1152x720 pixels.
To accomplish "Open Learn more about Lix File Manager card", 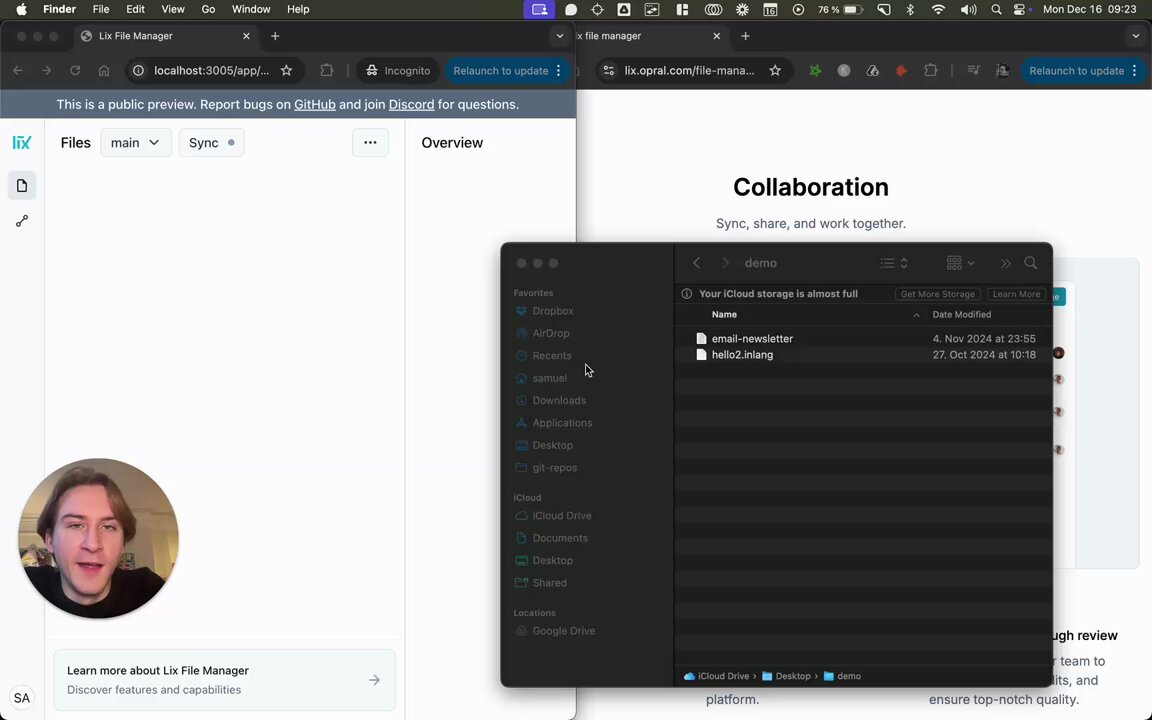I will coord(225,680).
